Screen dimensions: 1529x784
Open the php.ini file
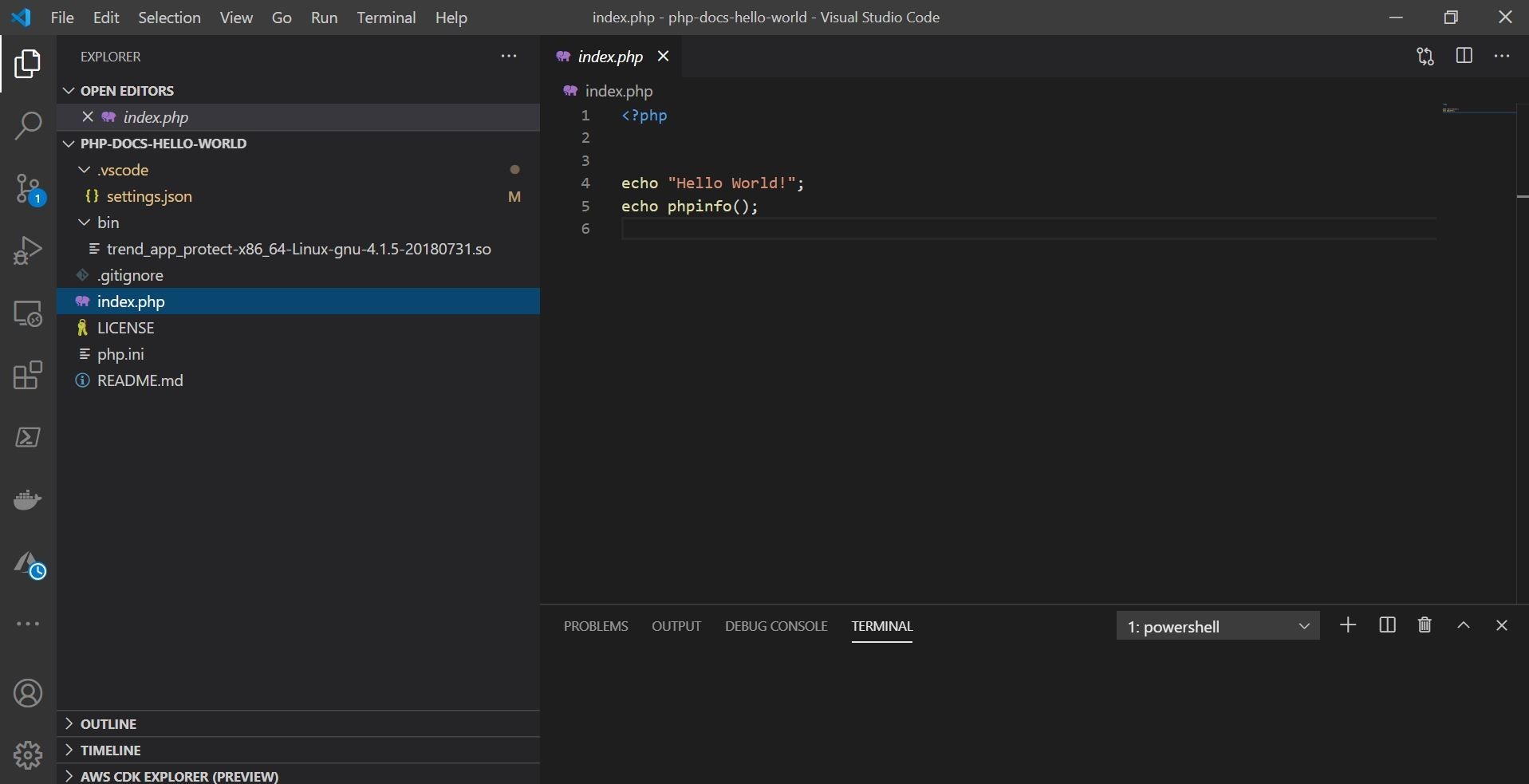120,354
